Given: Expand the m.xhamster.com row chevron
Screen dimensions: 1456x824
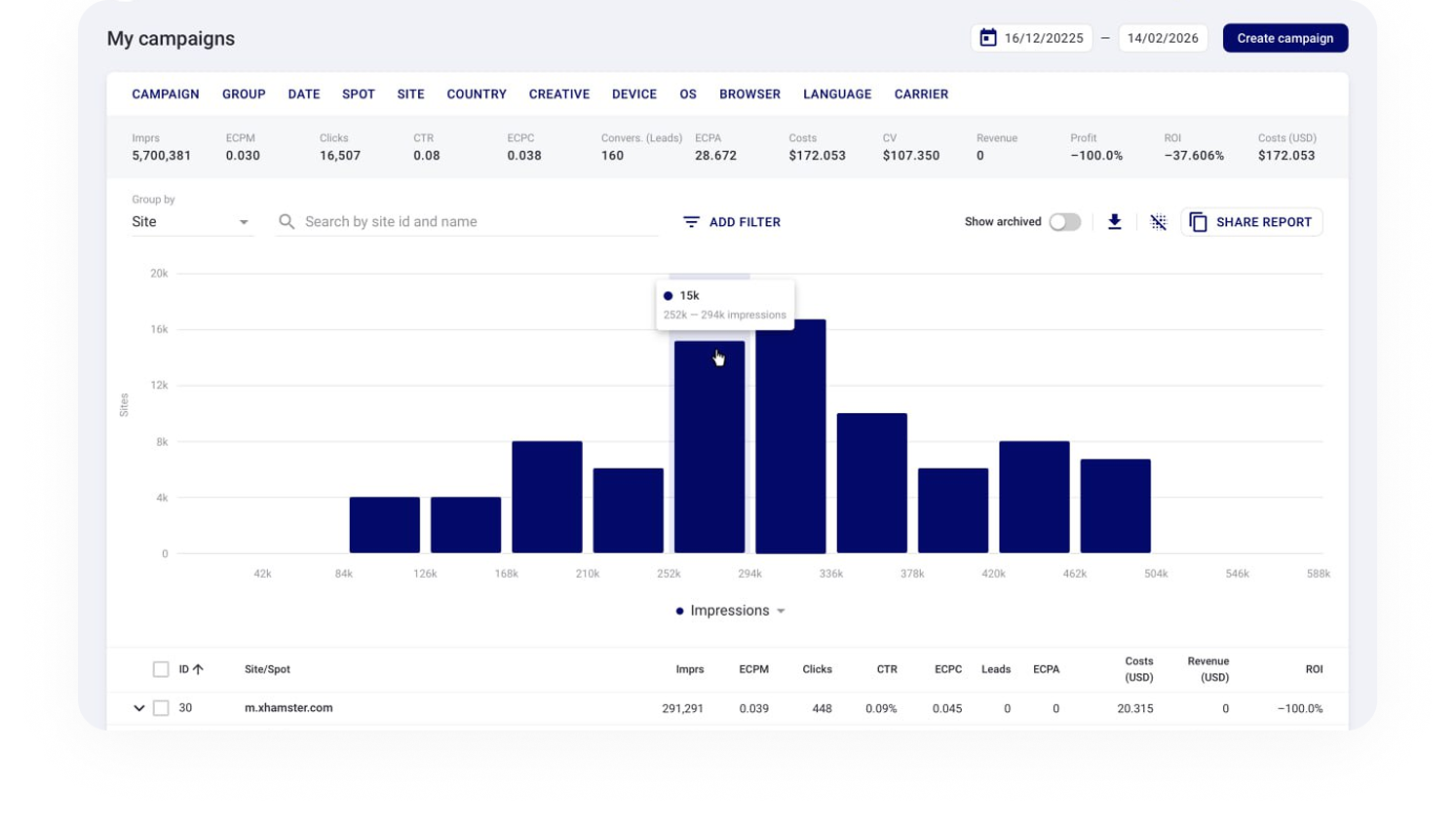Looking at the screenshot, I should click(x=138, y=708).
